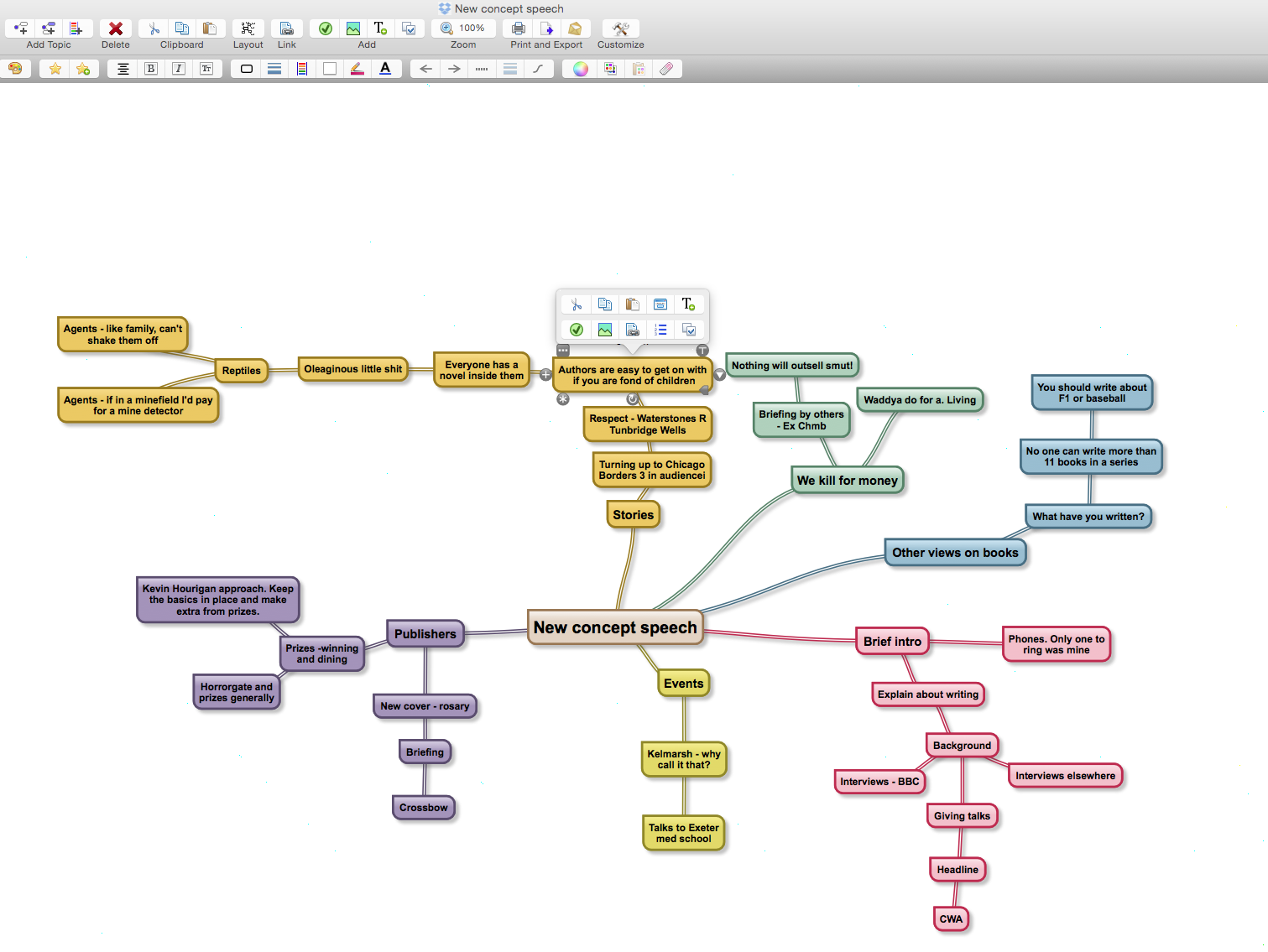Choose the scissors cut option in the popup
The width and height of the screenshot is (1268, 952).
[577, 304]
